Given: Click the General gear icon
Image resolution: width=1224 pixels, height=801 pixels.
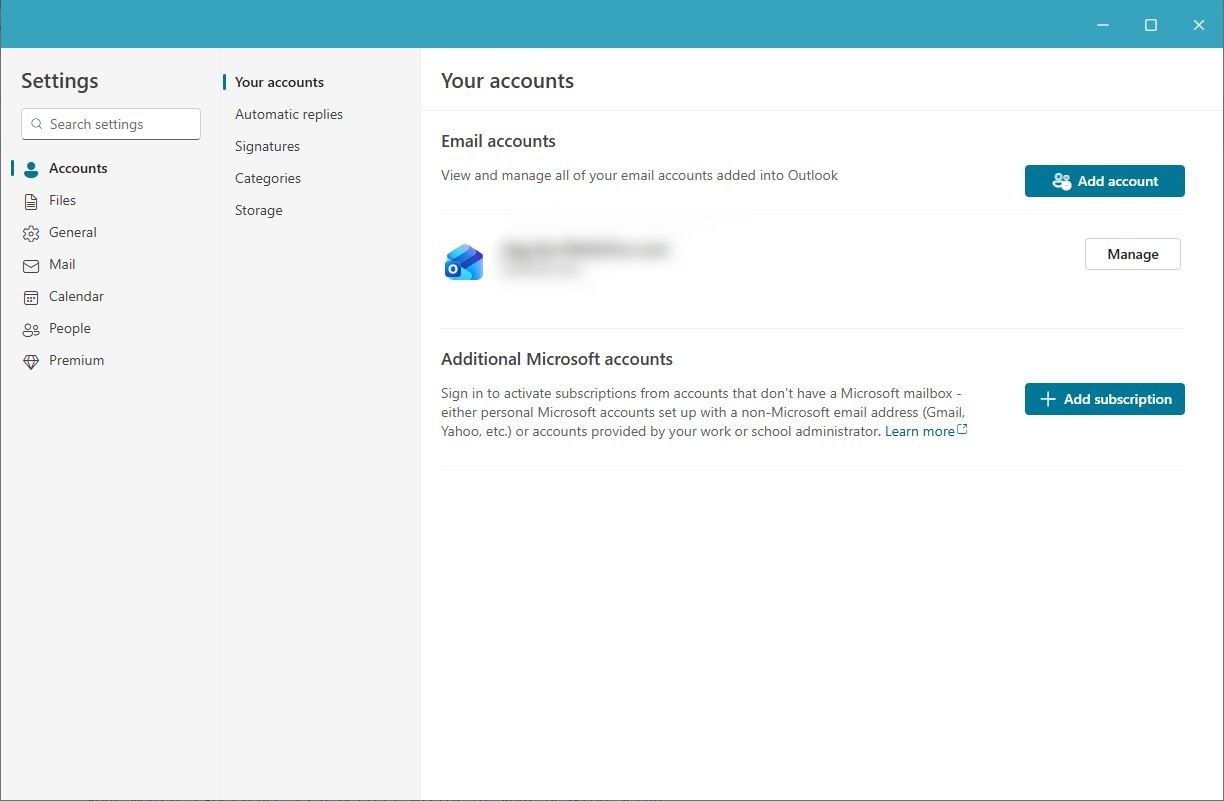Looking at the screenshot, I should click(x=31, y=233).
